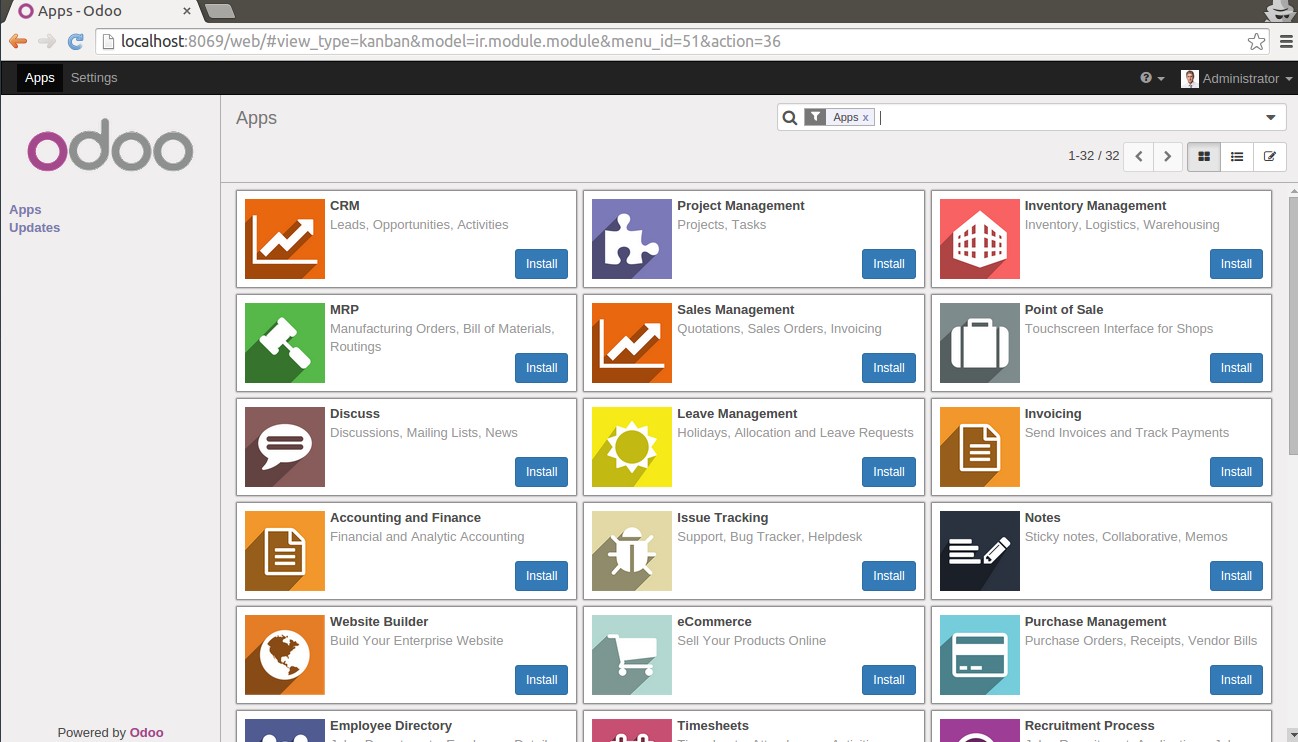The image size is (1298, 742).
Task: Switch to list view
Action: [x=1237, y=156]
